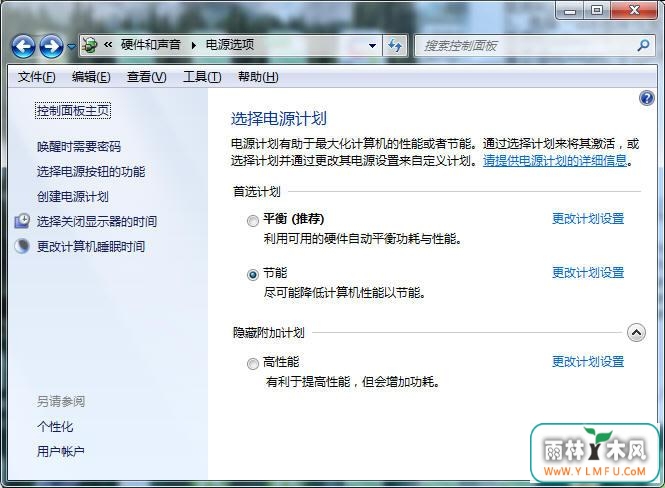Screen dimensions: 665x488
Task: Open the 文件(F) menu
Action: coord(36,77)
